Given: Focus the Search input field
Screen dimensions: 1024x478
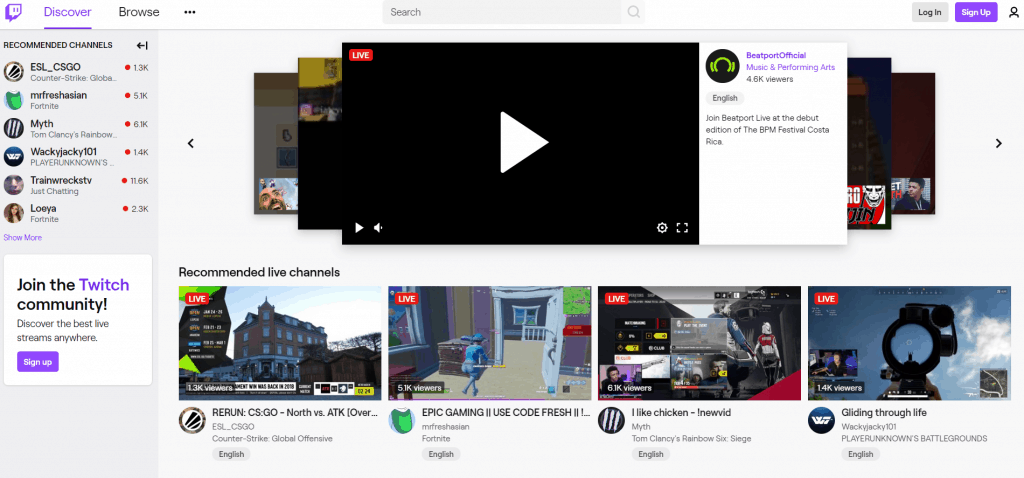Looking at the screenshot, I should click(x=502, y=12).
